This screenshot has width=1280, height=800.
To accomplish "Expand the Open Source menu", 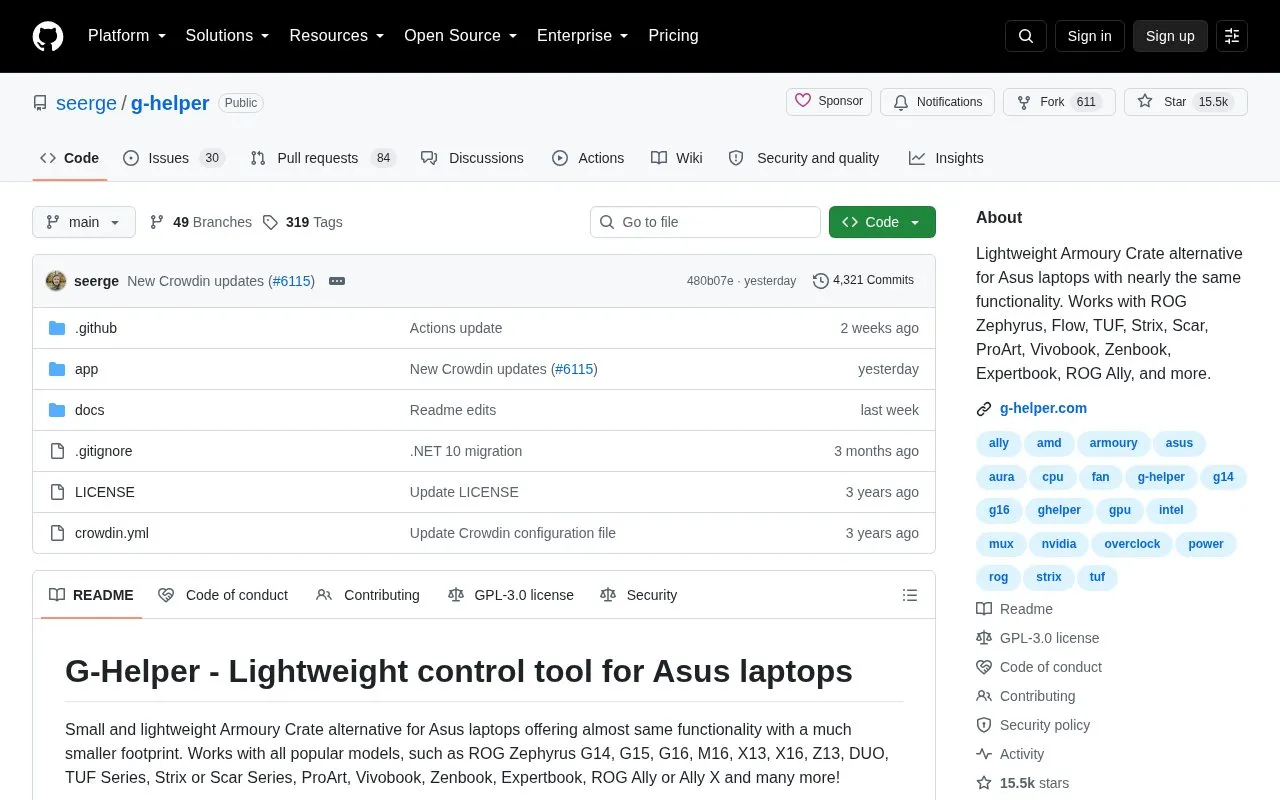I will click(x=461, y=36).
